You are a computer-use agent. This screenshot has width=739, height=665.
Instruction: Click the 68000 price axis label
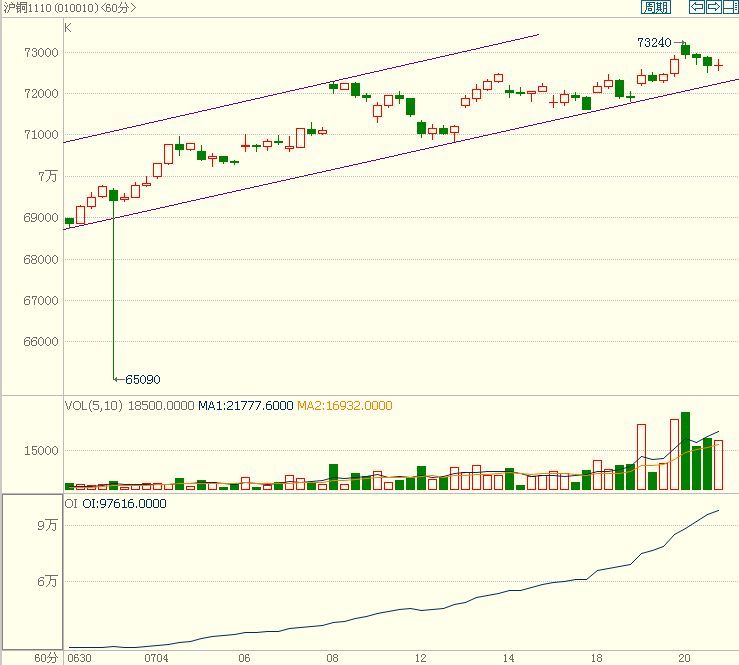pyautogui.click(x=41, y=260)
